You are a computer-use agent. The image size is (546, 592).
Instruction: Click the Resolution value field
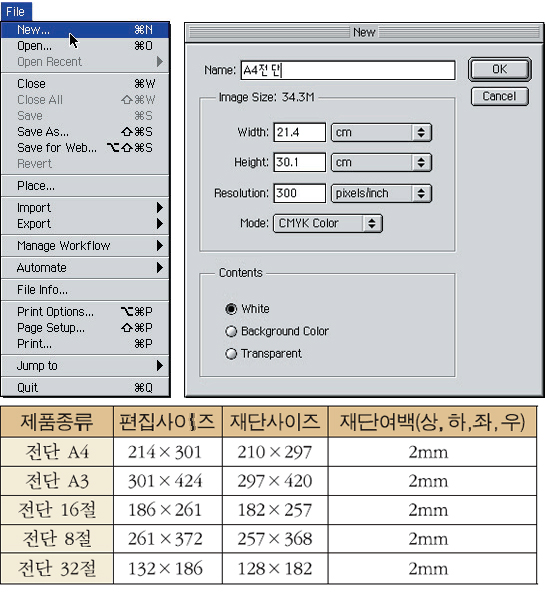coord(299,193)
